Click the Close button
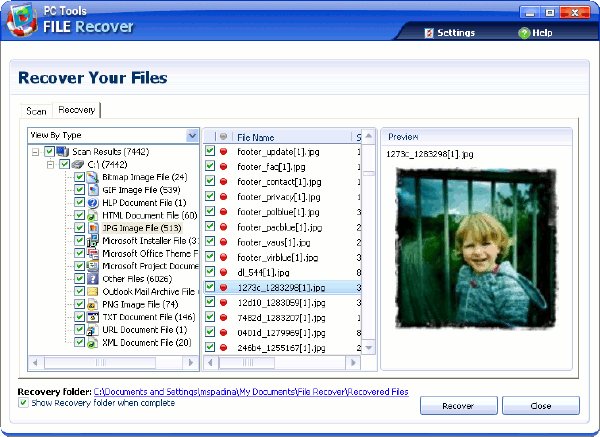 coord(541,406)
